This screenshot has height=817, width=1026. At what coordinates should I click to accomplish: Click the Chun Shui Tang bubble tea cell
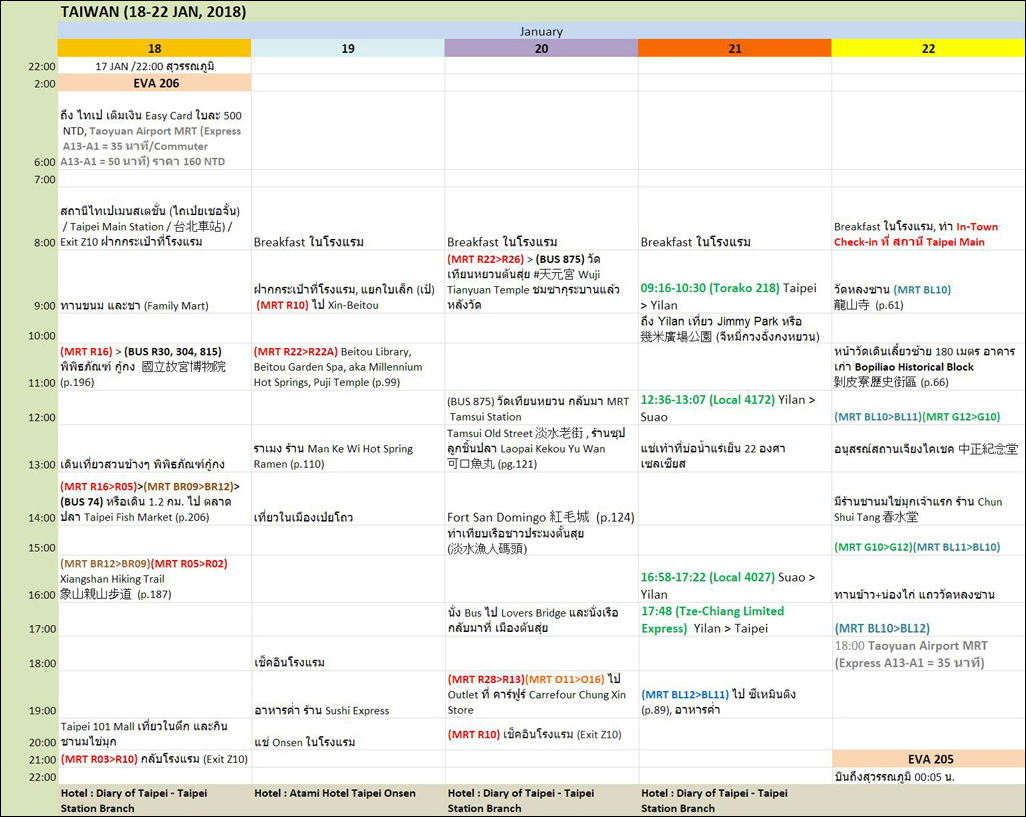pos(927,509)
